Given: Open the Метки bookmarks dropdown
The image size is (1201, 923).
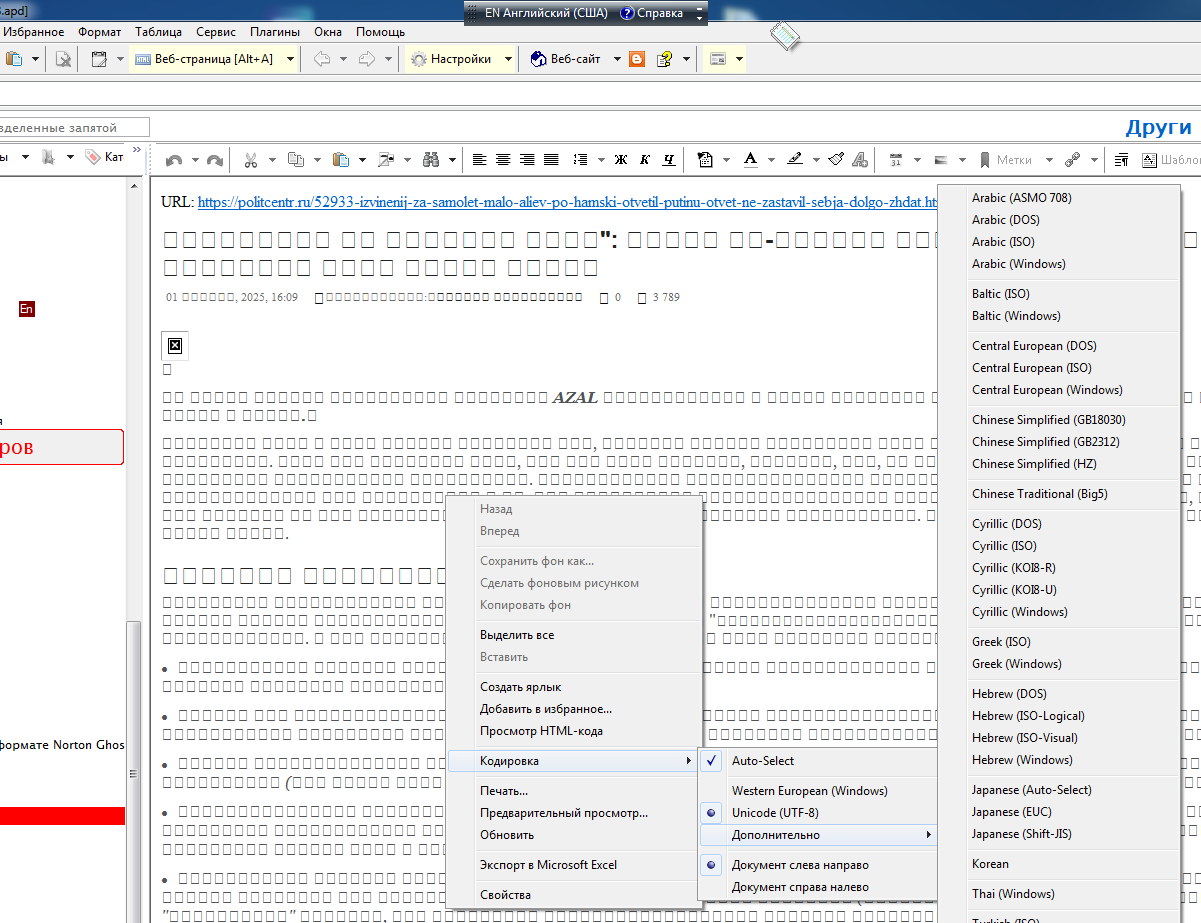Looking at the screenshot, I should [1049, 159].
